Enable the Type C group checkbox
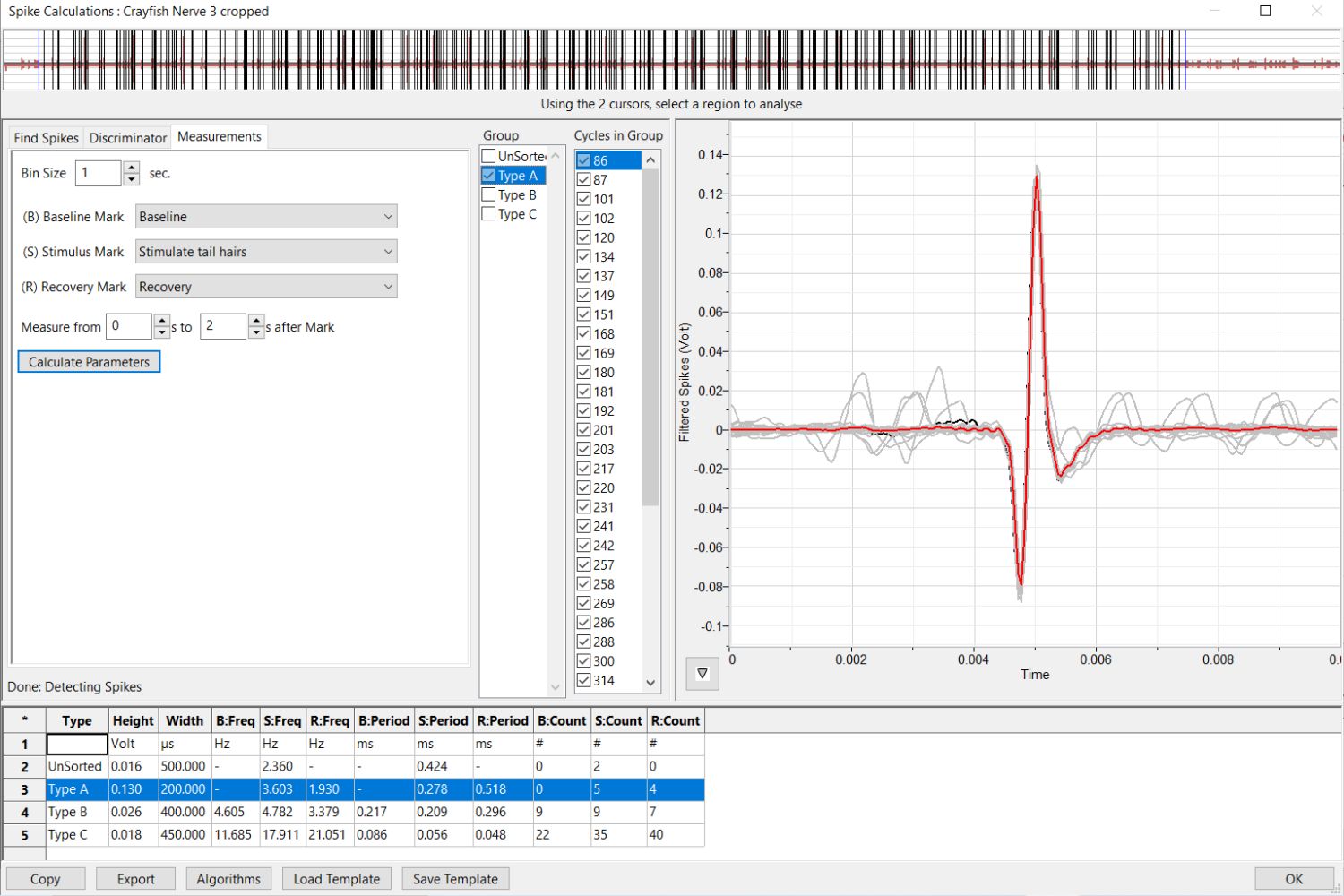The width and height of the screenshot is (1344, 896). (x=489, y=214)
